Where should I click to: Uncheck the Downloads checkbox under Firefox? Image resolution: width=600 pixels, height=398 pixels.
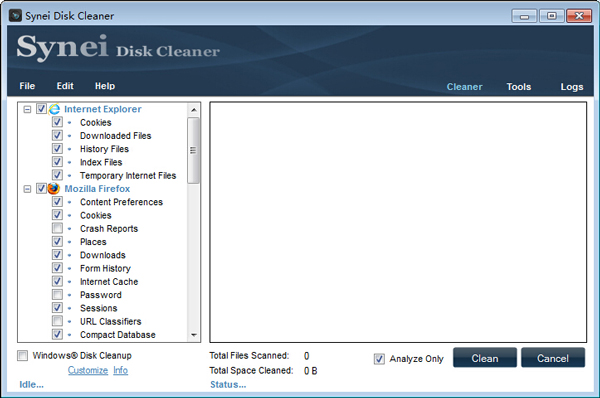[57, 255]
